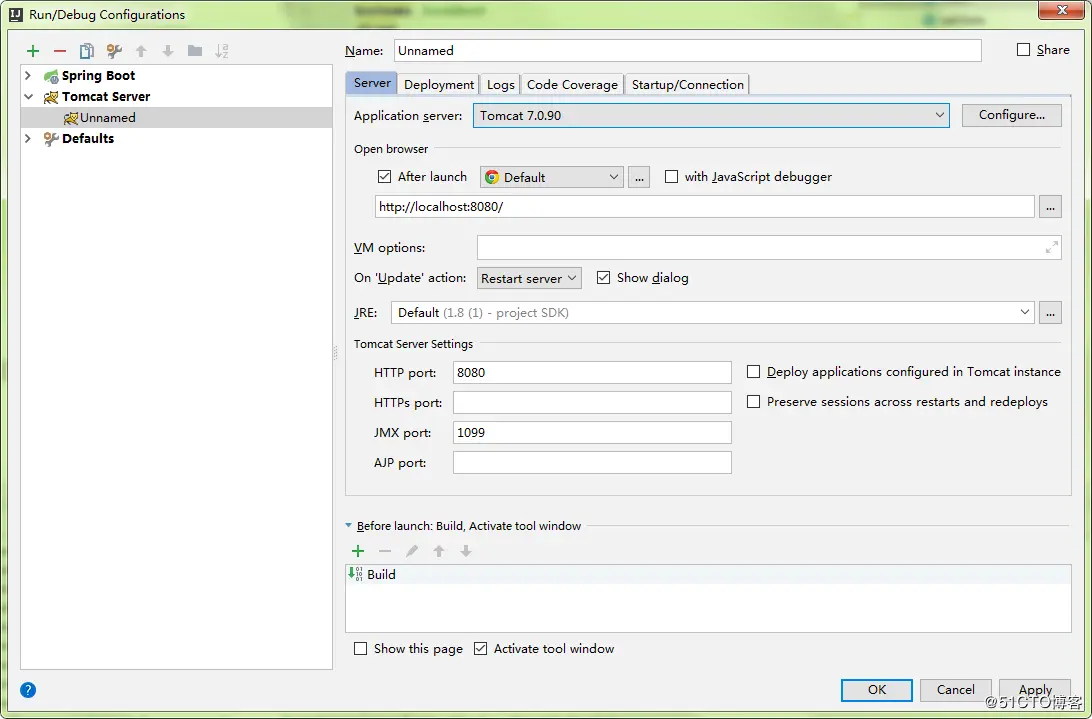
Task: Toggle Activate tool window checkbox
Action: pyautogui.click(x=481, y=649)
